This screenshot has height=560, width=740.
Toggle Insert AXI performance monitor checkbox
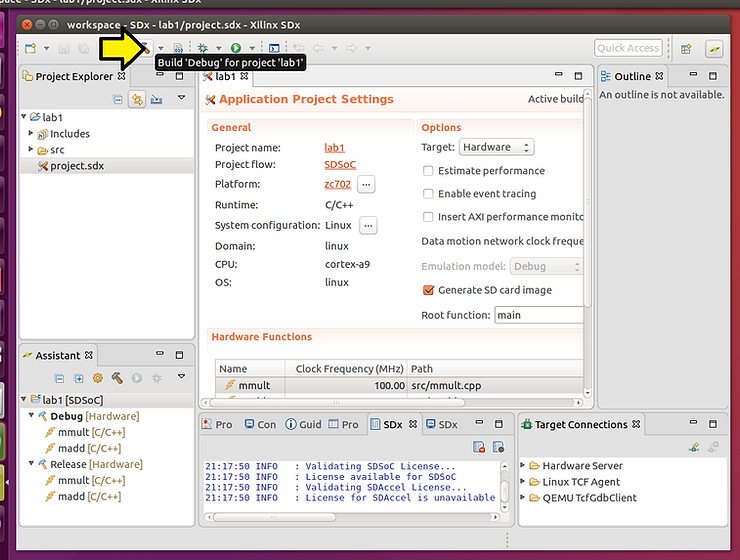coord(428,217)
